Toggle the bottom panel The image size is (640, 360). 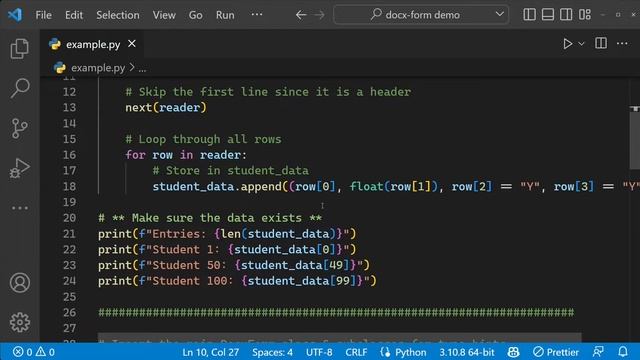(x=548, y=15)
